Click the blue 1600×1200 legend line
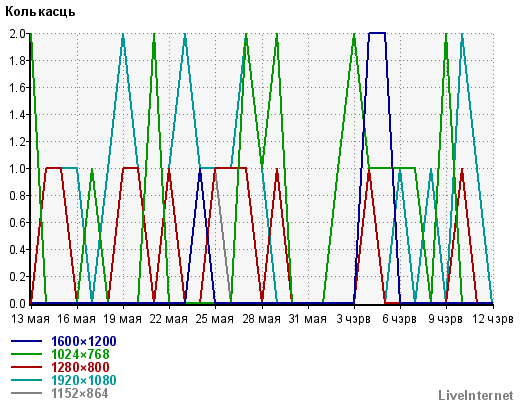 (x=26, y=341)
